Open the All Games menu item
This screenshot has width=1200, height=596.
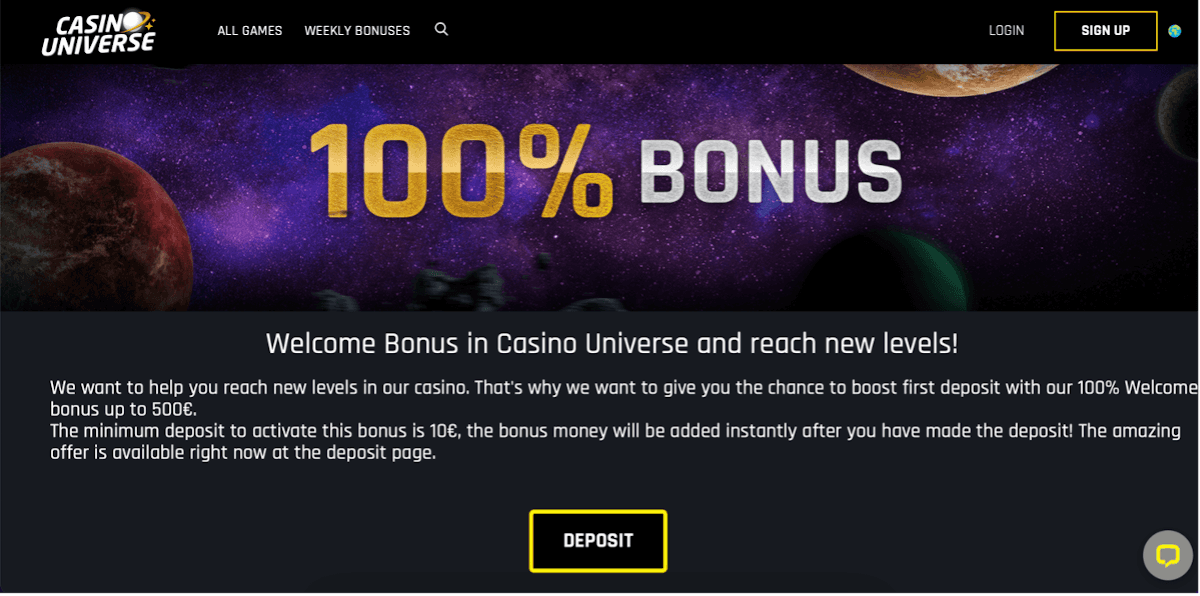click(250, 31)
